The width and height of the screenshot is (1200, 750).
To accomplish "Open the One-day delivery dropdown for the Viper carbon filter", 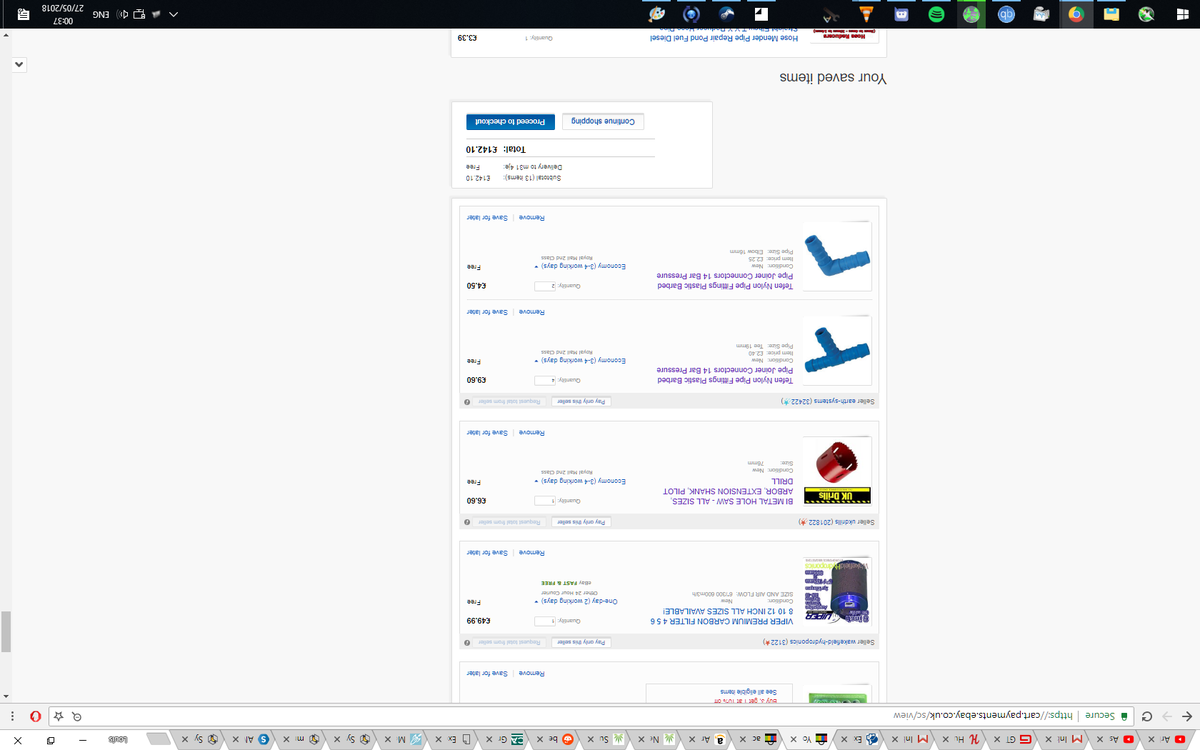I will 534,600.
